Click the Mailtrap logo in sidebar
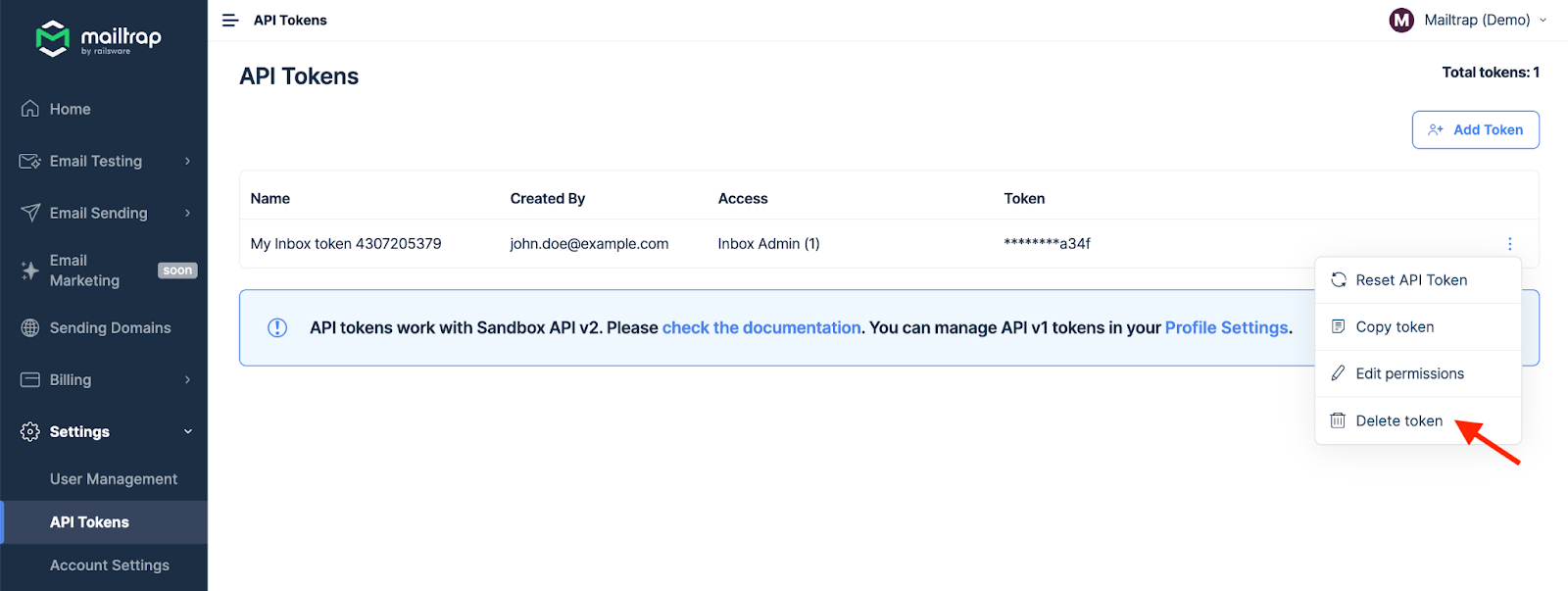This screenshot has height=591, width=1568. tap(98, 39)
